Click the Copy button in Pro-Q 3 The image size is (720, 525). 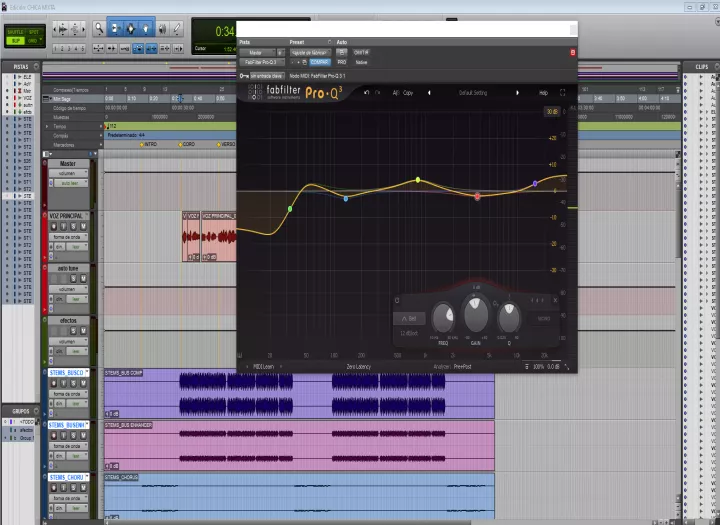coord(408,93)
